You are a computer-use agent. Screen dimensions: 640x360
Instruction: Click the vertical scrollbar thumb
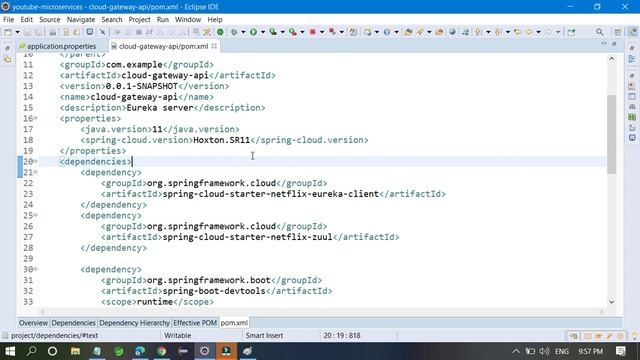click(611, 134)
